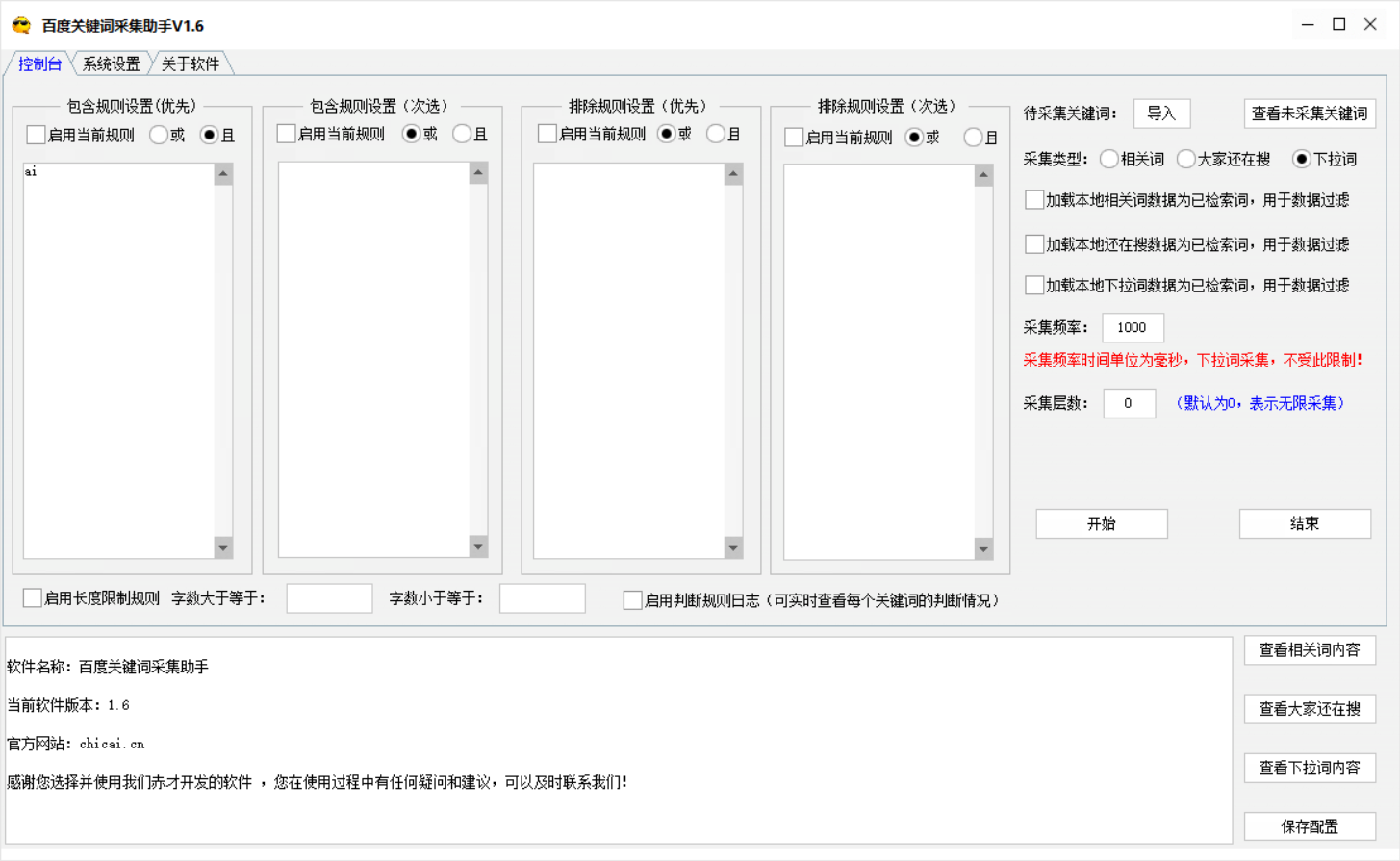The image size is (1400, 861).
Task: Click scroll down arrow in 包含规则设置(次选) list
Action: [x=478, y=546]
